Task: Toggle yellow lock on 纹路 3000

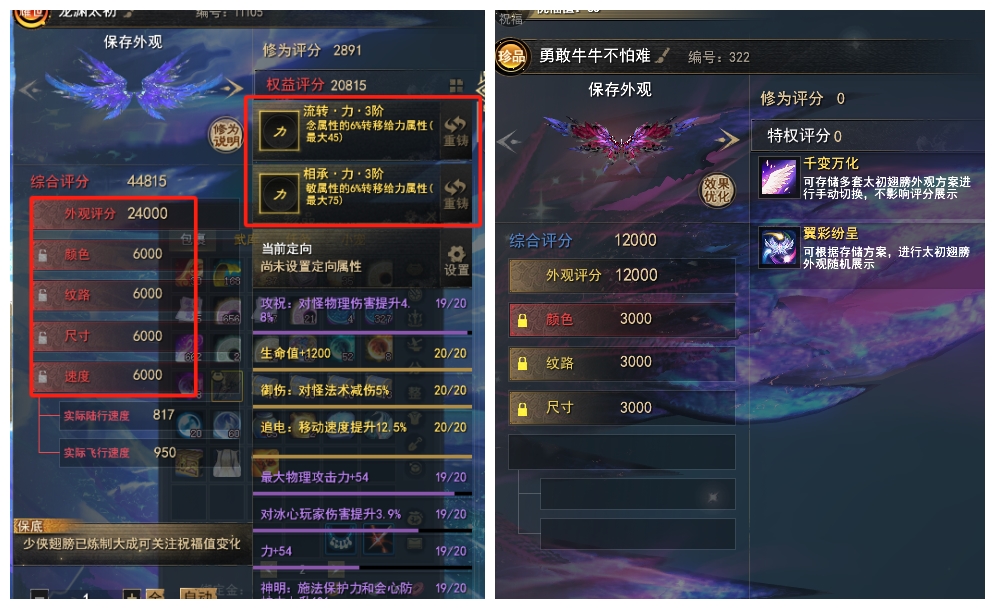Action: click(522, 363)
